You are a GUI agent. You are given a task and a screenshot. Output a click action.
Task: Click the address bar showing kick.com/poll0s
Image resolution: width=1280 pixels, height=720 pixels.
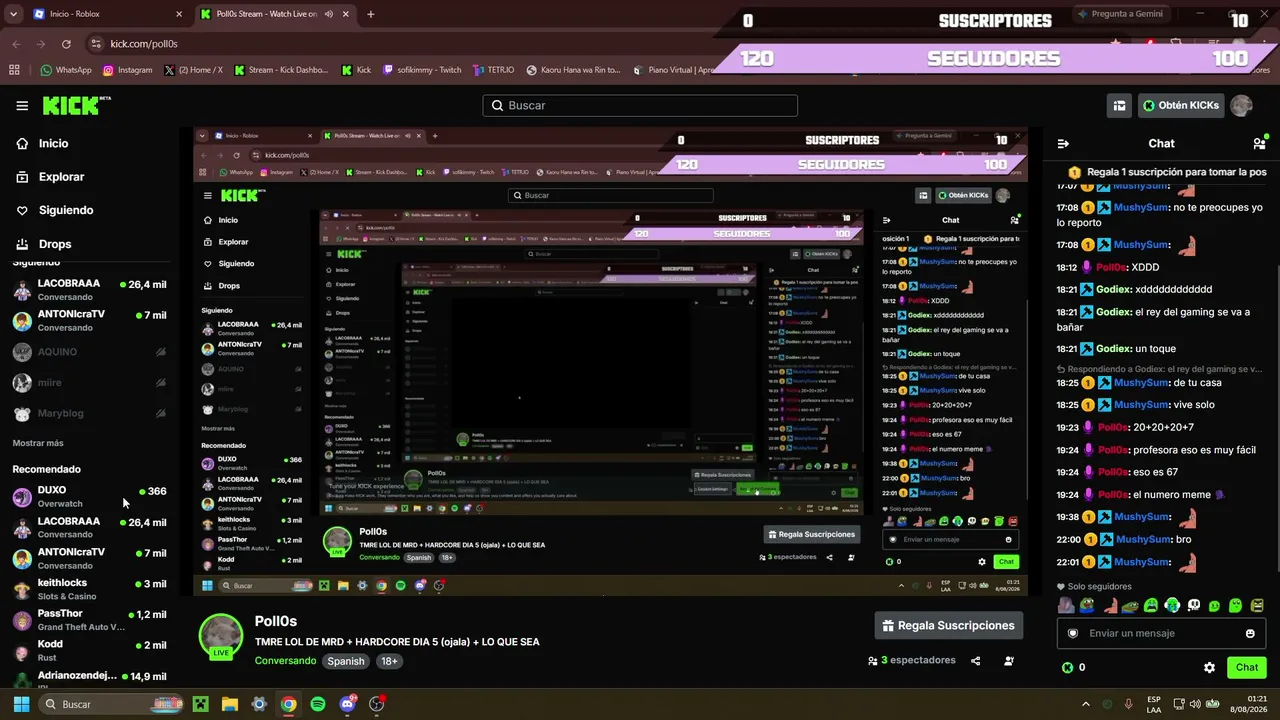[x=144, y=44]
